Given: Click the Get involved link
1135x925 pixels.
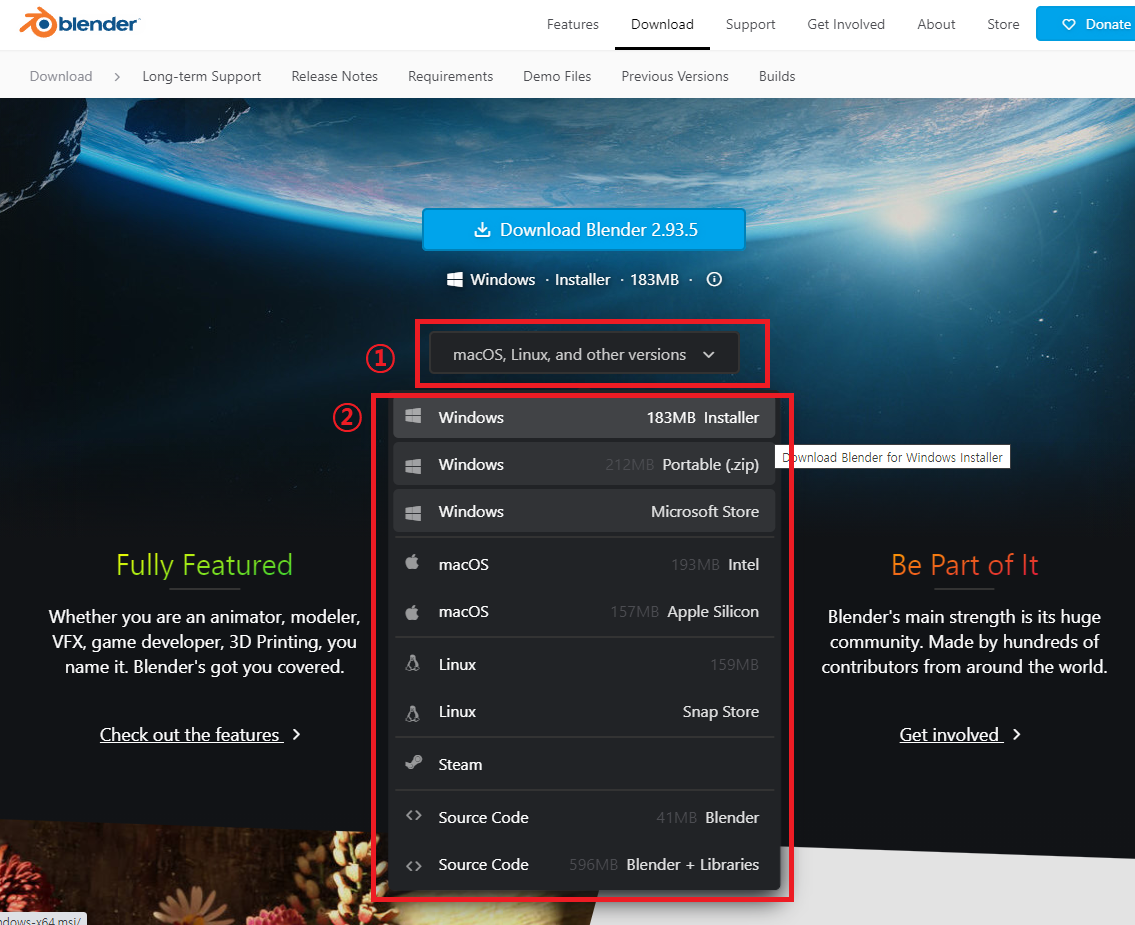Looking at the screenshot, I should [x=950, y=735].
